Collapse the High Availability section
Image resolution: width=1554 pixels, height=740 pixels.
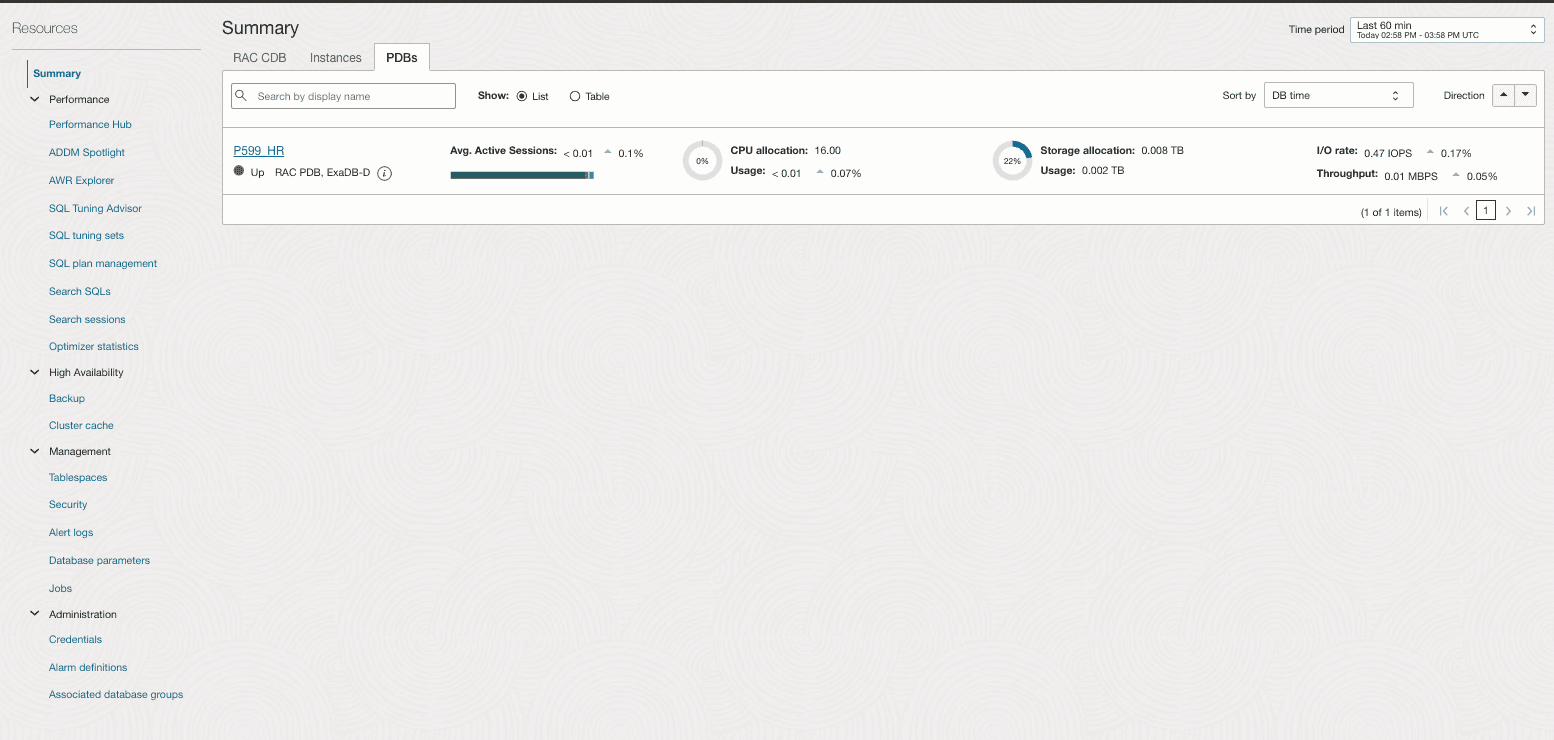coord(35,372)
